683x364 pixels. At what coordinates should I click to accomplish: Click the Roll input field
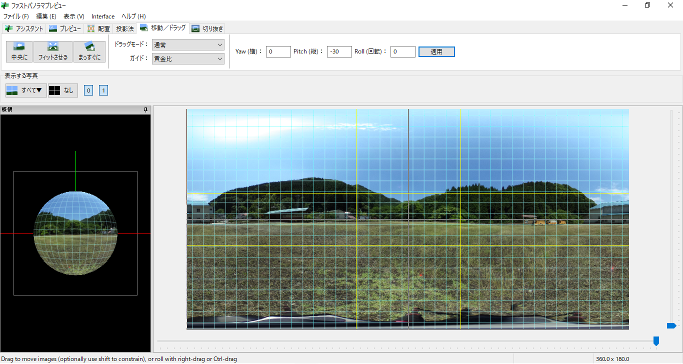pos(403,52)
